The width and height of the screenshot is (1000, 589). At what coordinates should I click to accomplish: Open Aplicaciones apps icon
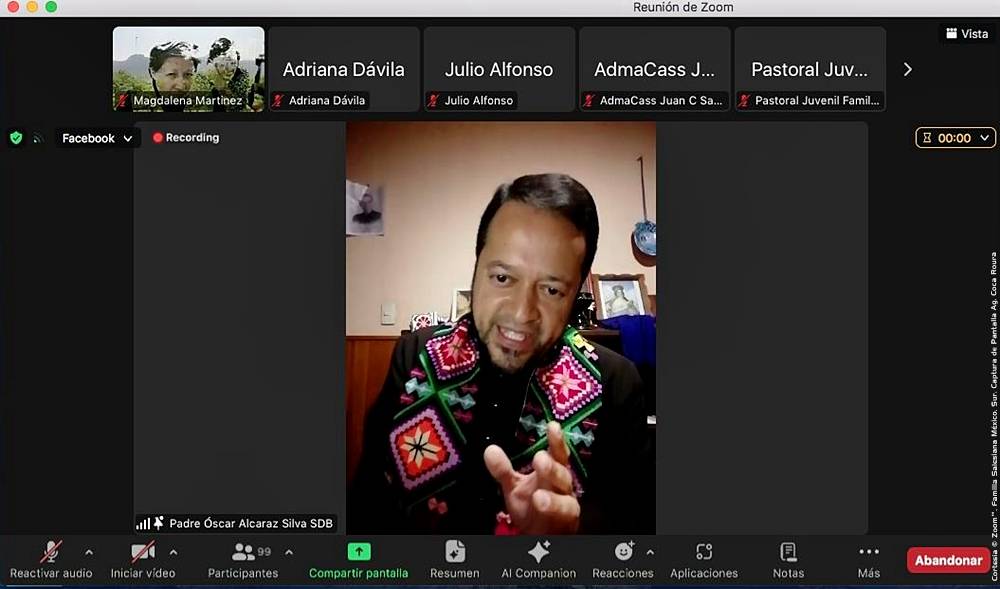704,551
